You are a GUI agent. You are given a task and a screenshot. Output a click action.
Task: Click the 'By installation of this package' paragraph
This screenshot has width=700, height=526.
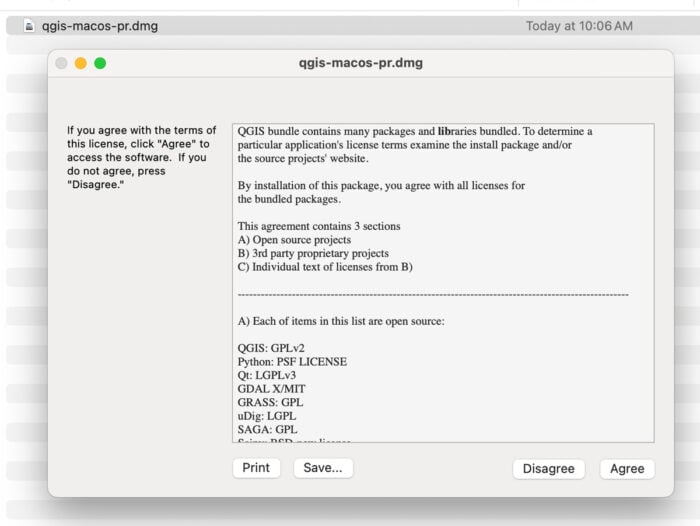coord(381,192)
